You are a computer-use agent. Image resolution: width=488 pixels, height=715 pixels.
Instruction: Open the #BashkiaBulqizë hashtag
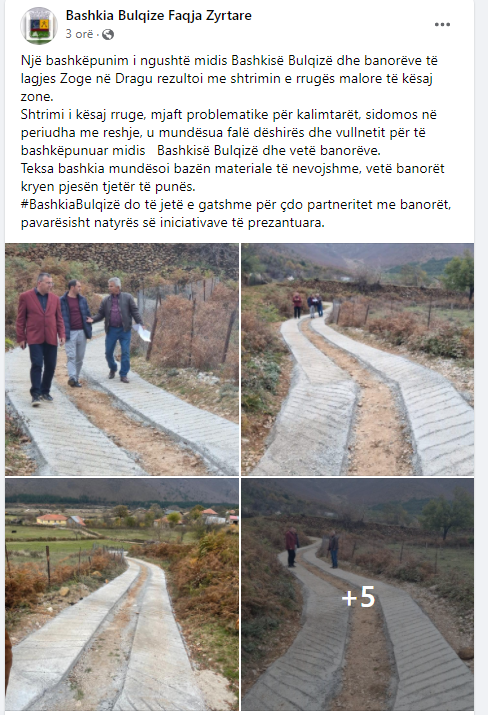pyautogui.click(x=71, y=205)
